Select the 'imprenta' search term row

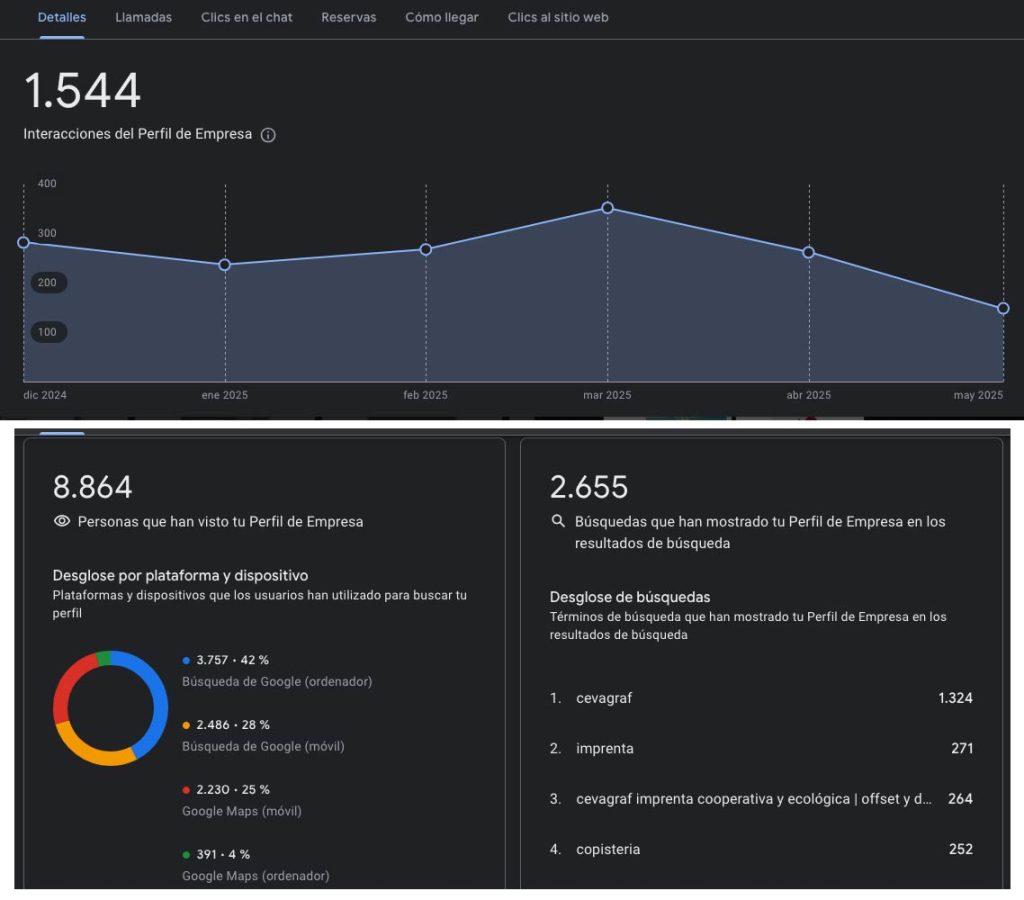[x=760, y=748]
